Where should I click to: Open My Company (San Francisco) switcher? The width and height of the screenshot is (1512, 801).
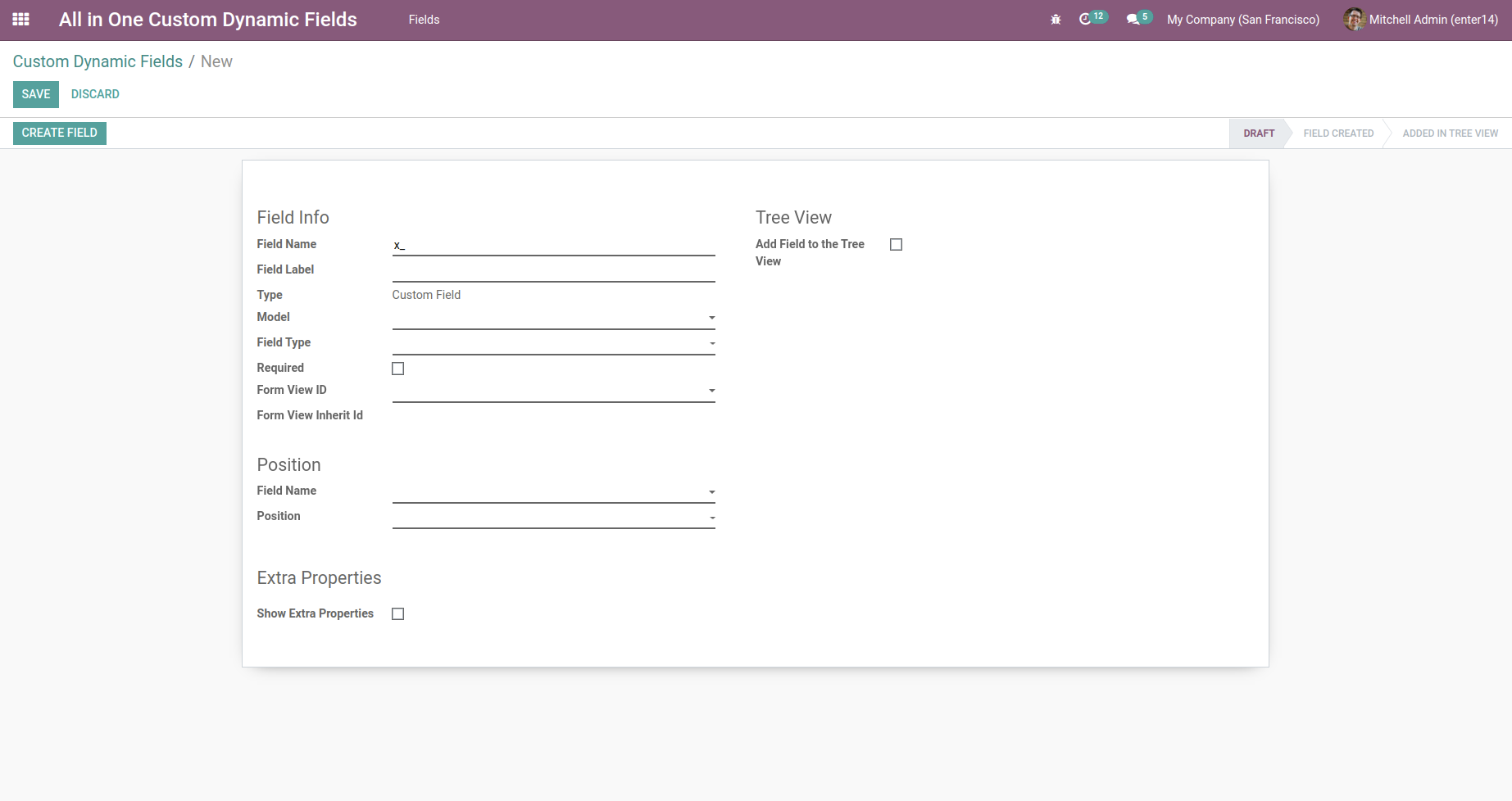click(x=1243, y=20)
